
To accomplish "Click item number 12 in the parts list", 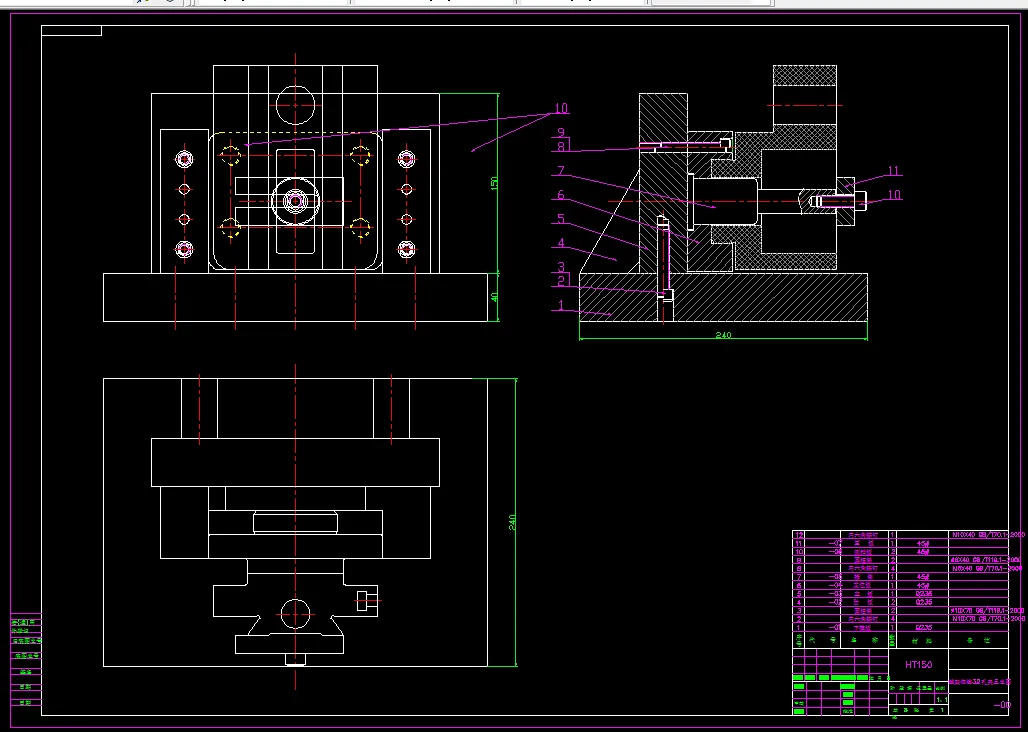I will (799, 535).
